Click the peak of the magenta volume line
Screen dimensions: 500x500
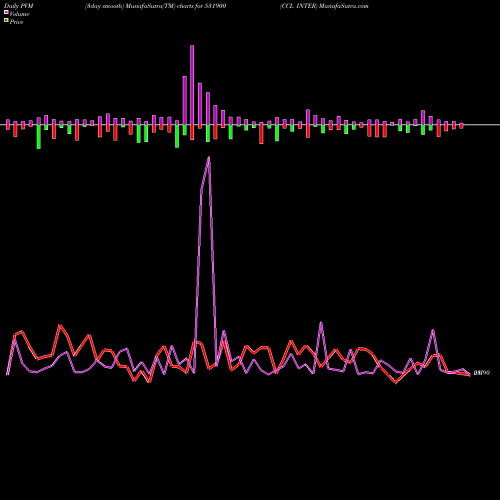pyautogui.click(x=209, y=157)
